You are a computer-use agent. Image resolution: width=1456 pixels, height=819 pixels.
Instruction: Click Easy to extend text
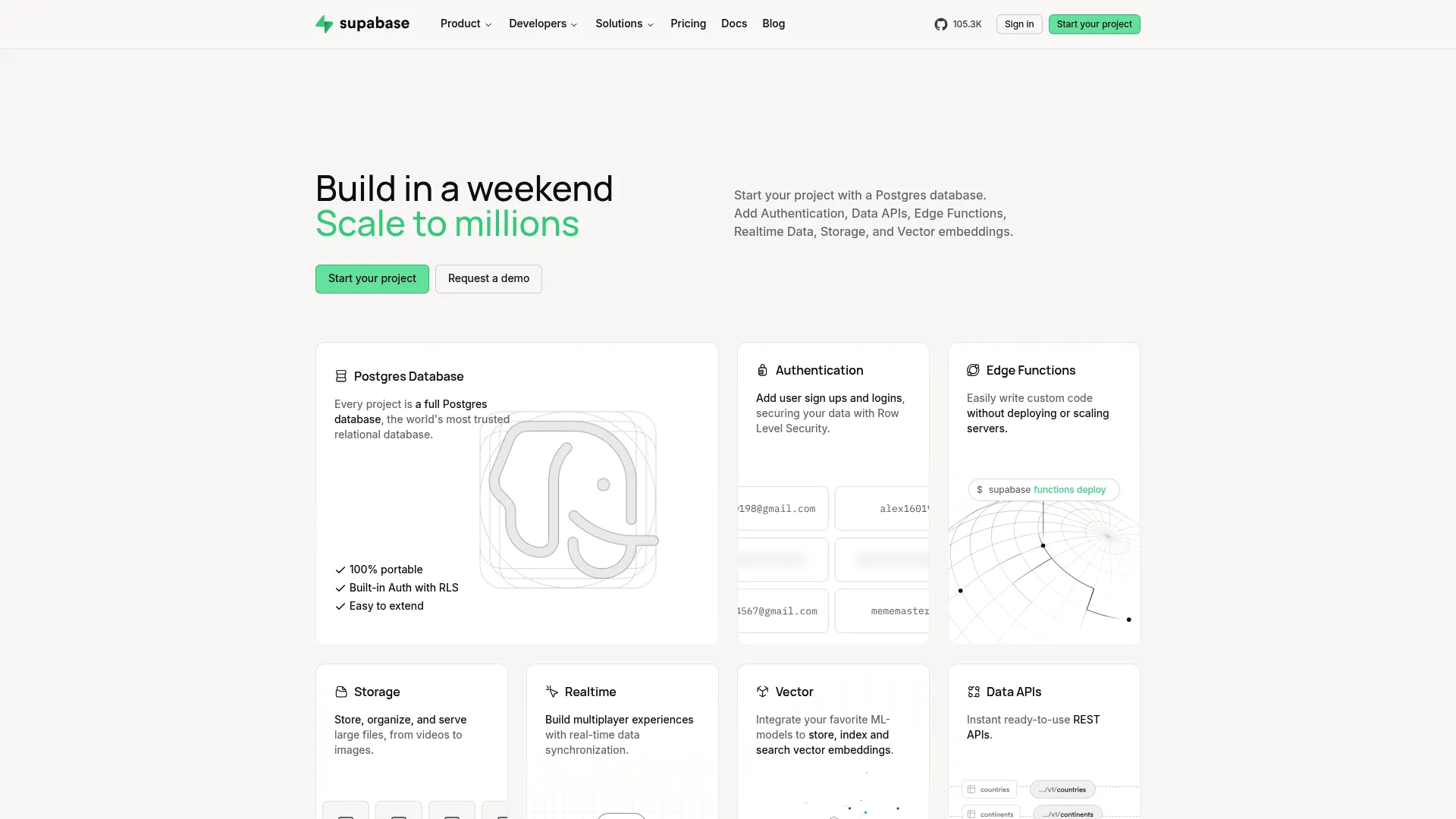[386, 606]
